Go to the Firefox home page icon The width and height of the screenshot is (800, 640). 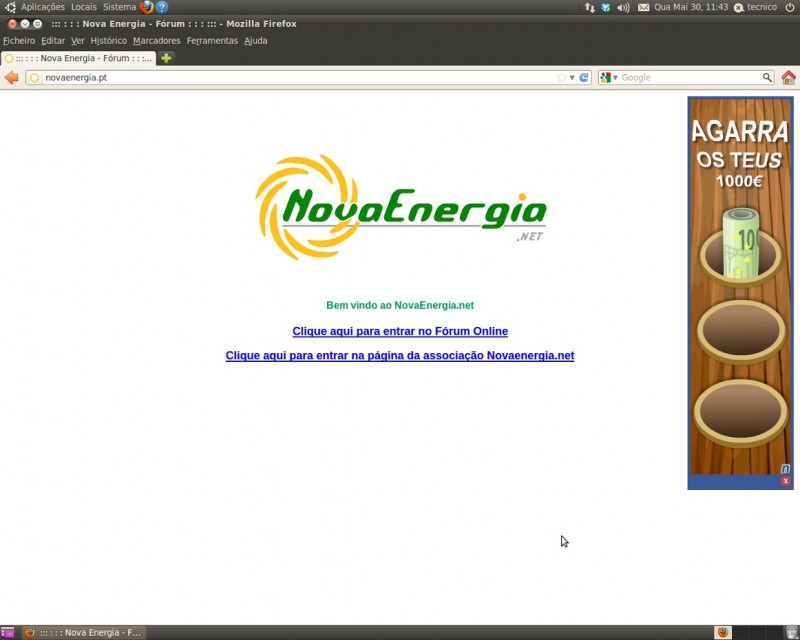pyautogui.click(x=788, y=78)
